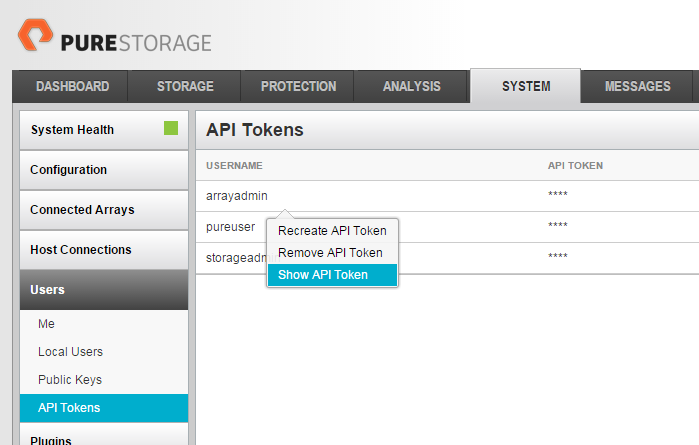Click the API Tokens panel heading
The width and height of the screenshot is (699, 445).
[x=255, y=130]
